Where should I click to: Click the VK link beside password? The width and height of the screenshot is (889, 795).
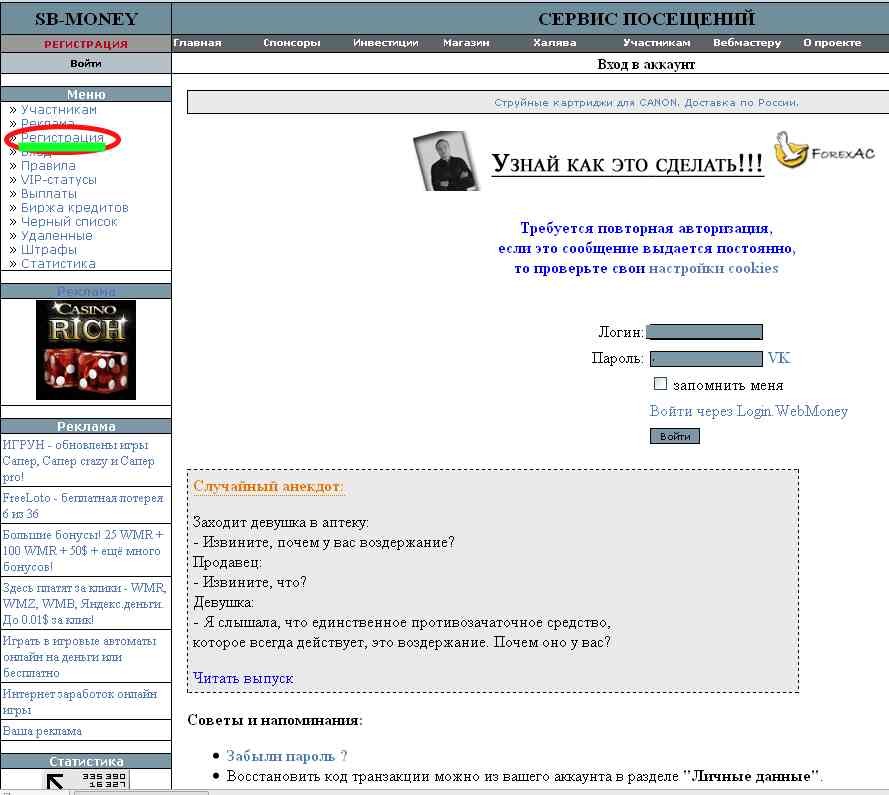click(x=778, y=358)
